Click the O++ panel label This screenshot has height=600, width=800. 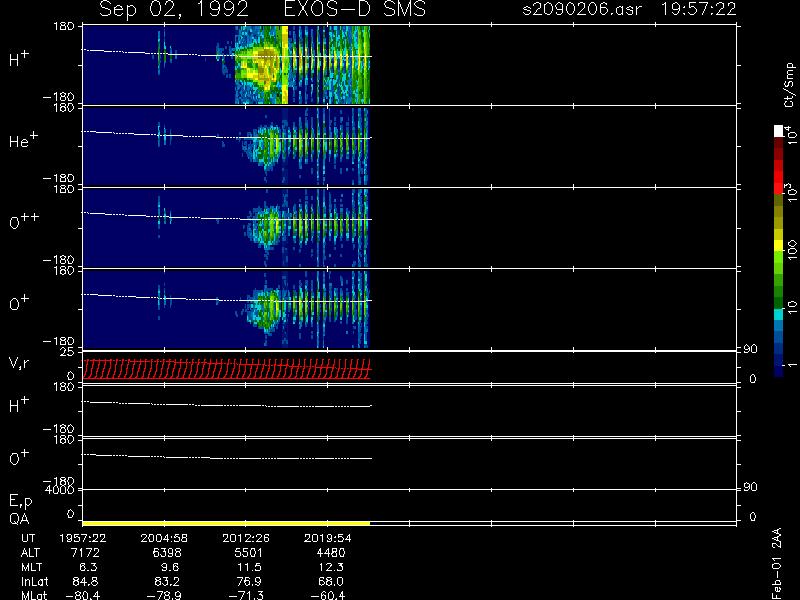tap(24, 221)
